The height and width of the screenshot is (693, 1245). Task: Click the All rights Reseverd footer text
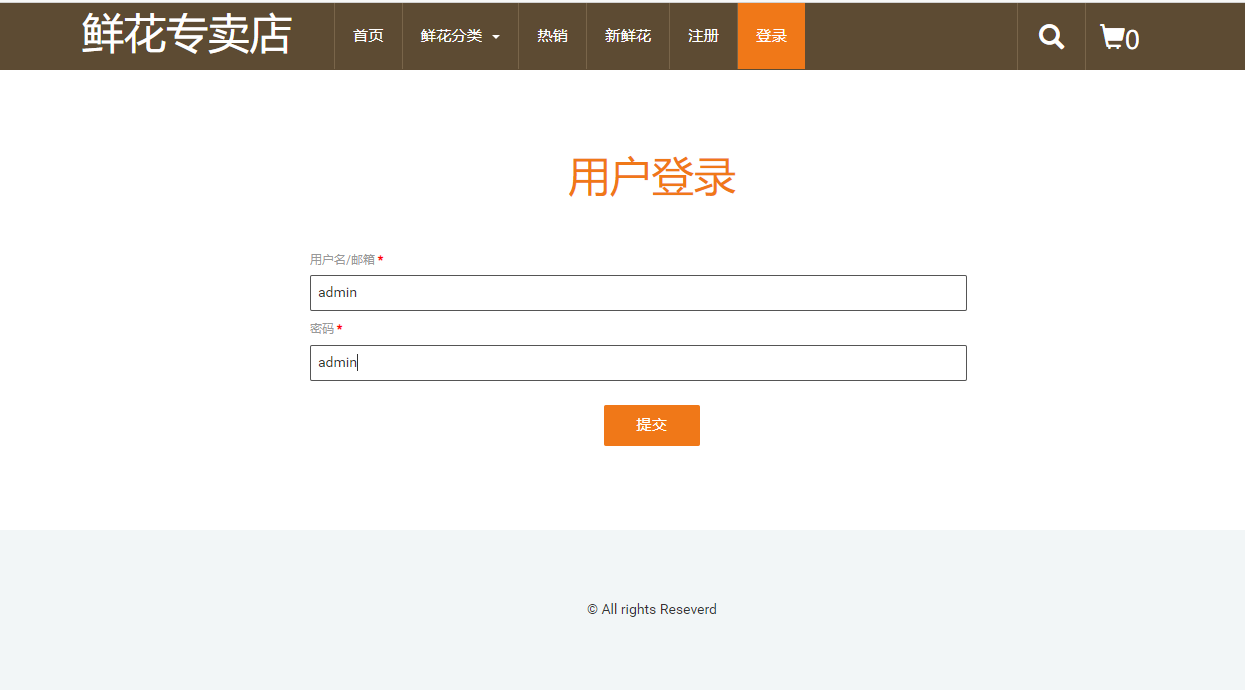[x=651, y=609]
